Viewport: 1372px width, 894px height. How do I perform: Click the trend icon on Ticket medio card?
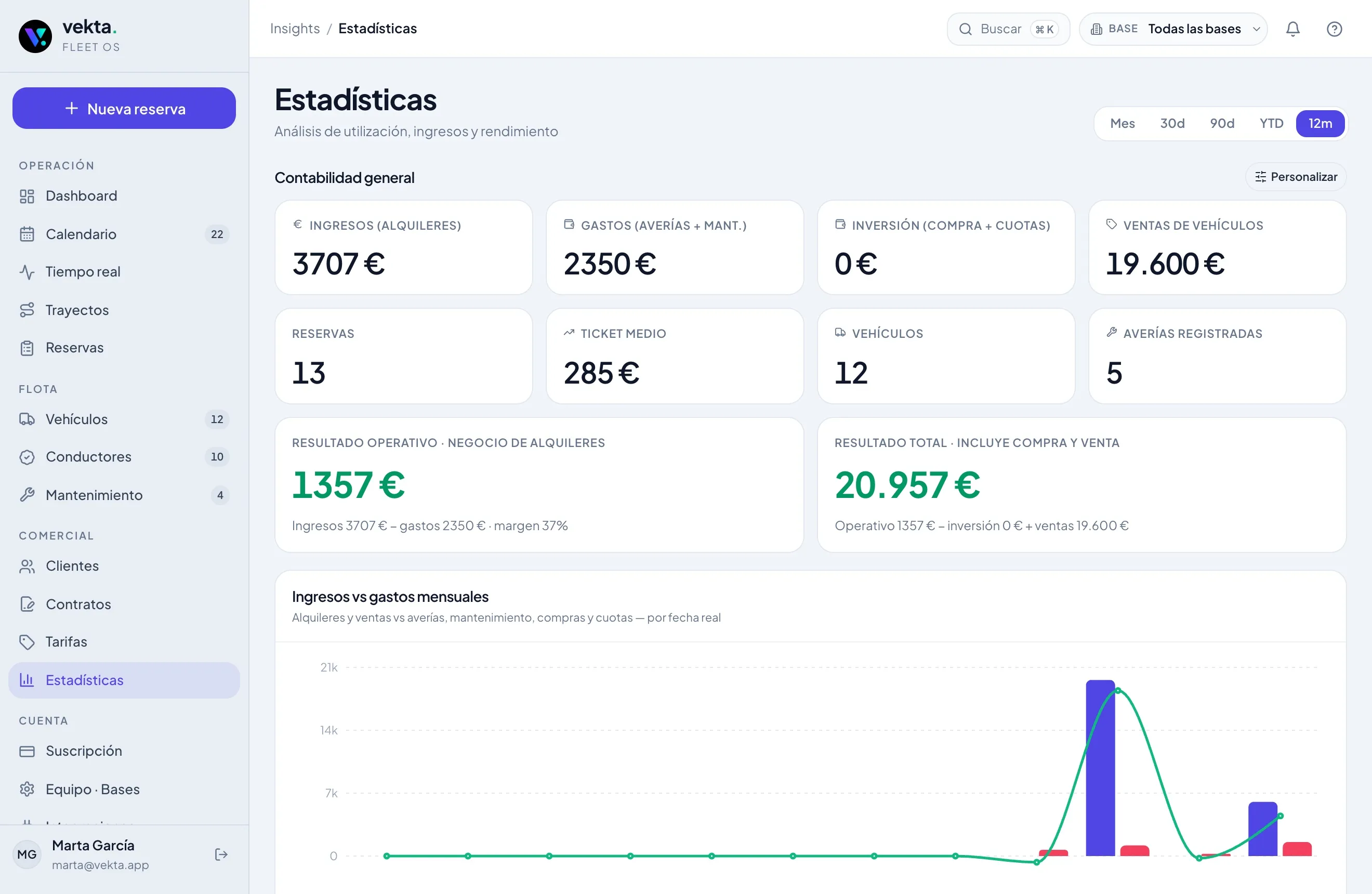[569, 333]
